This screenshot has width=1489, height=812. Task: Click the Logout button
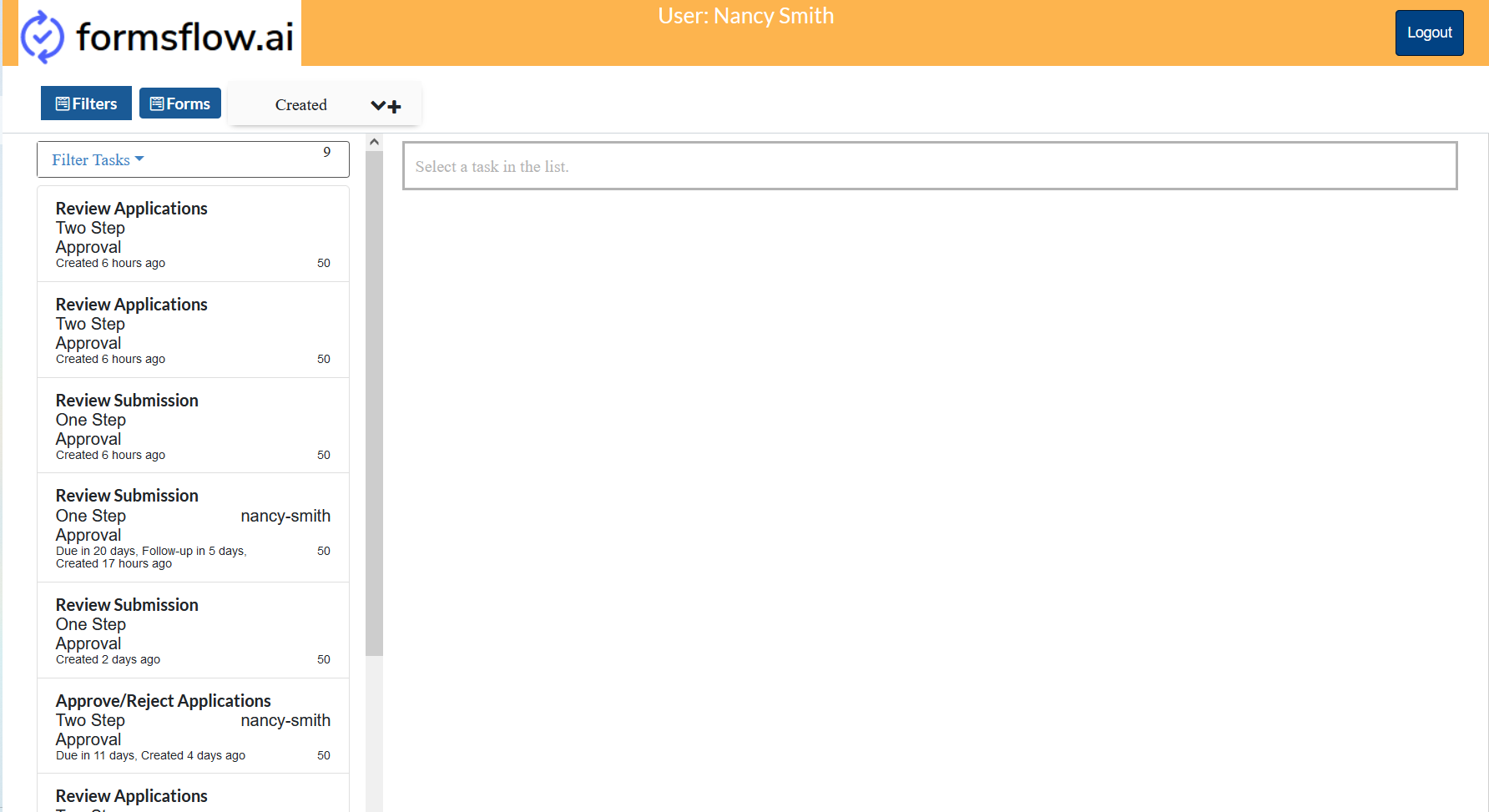coord(1429,33)
